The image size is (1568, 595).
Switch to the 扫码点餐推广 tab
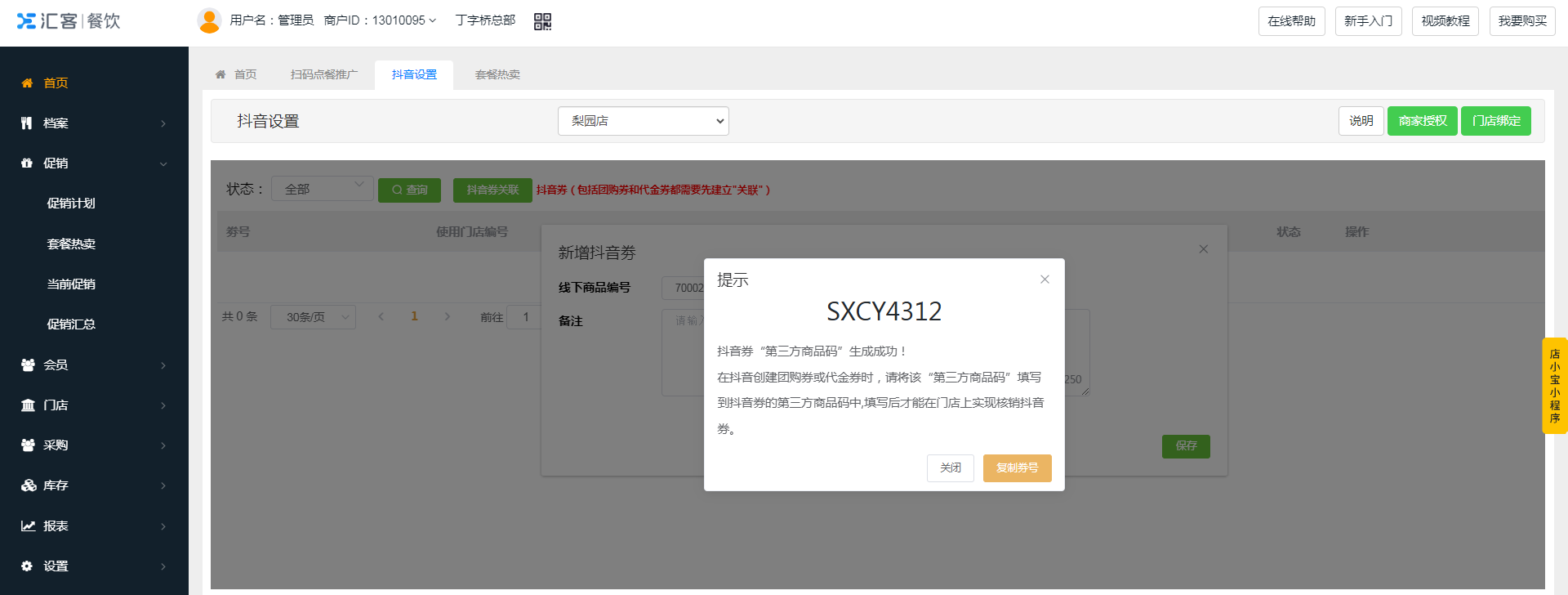pyautogui.click(x=324, y=74)
